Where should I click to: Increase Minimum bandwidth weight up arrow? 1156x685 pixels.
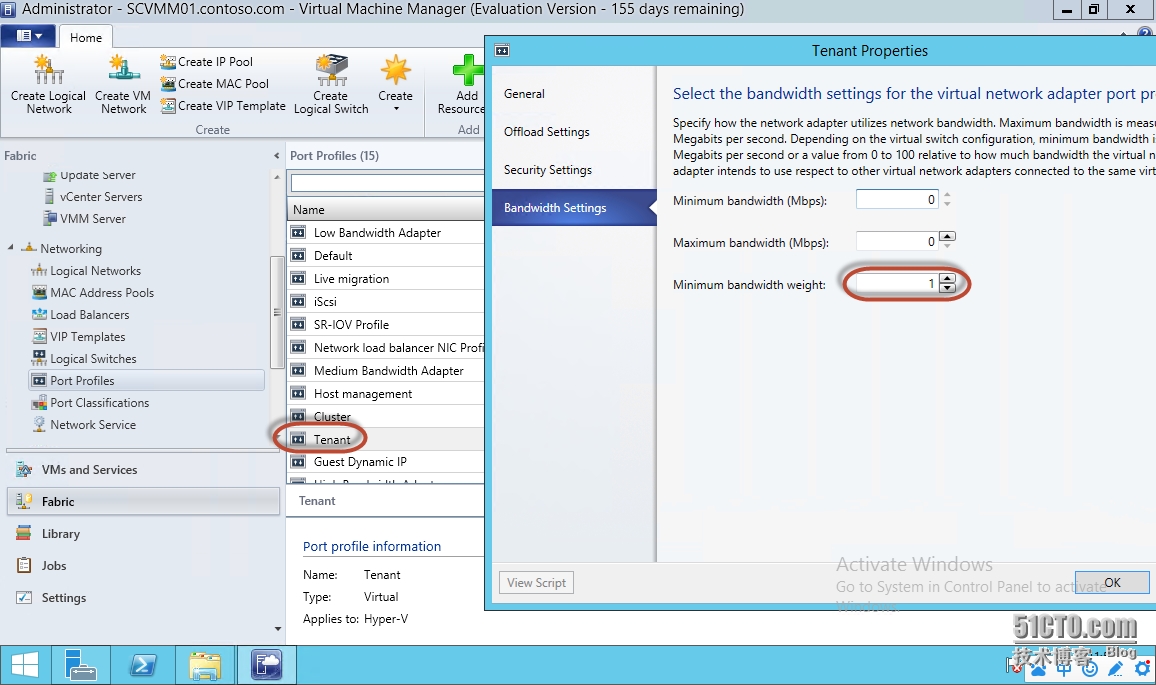(x=947, y=279)
